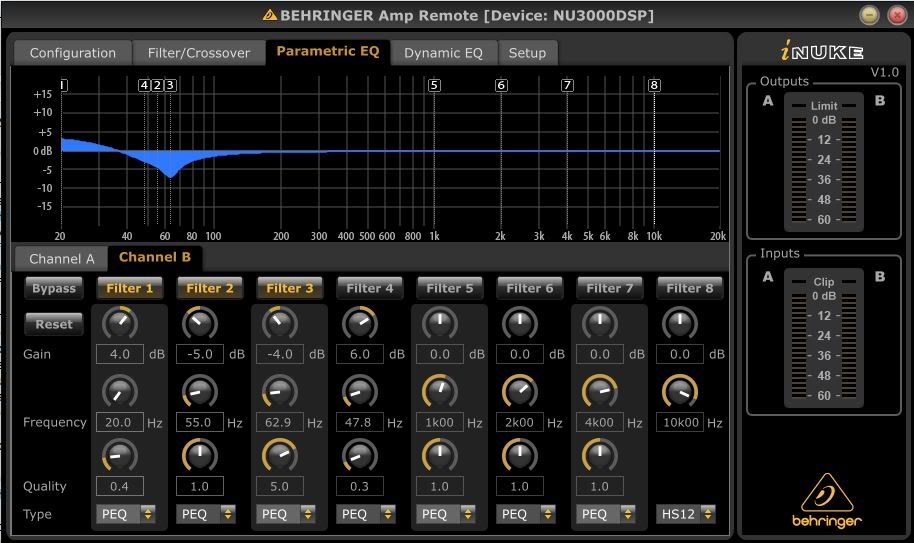
Task: Toggle Filter 2 on or off
Action: [210, 288]
